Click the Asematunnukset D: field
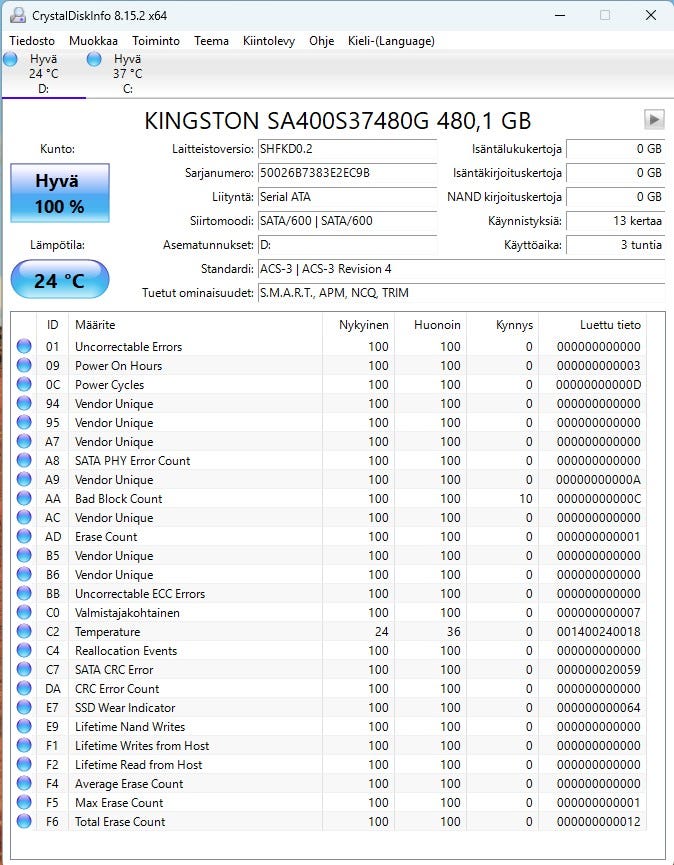The height and width of the screenshot is (865, 674). pyautogui.click(x=347, y=245)
